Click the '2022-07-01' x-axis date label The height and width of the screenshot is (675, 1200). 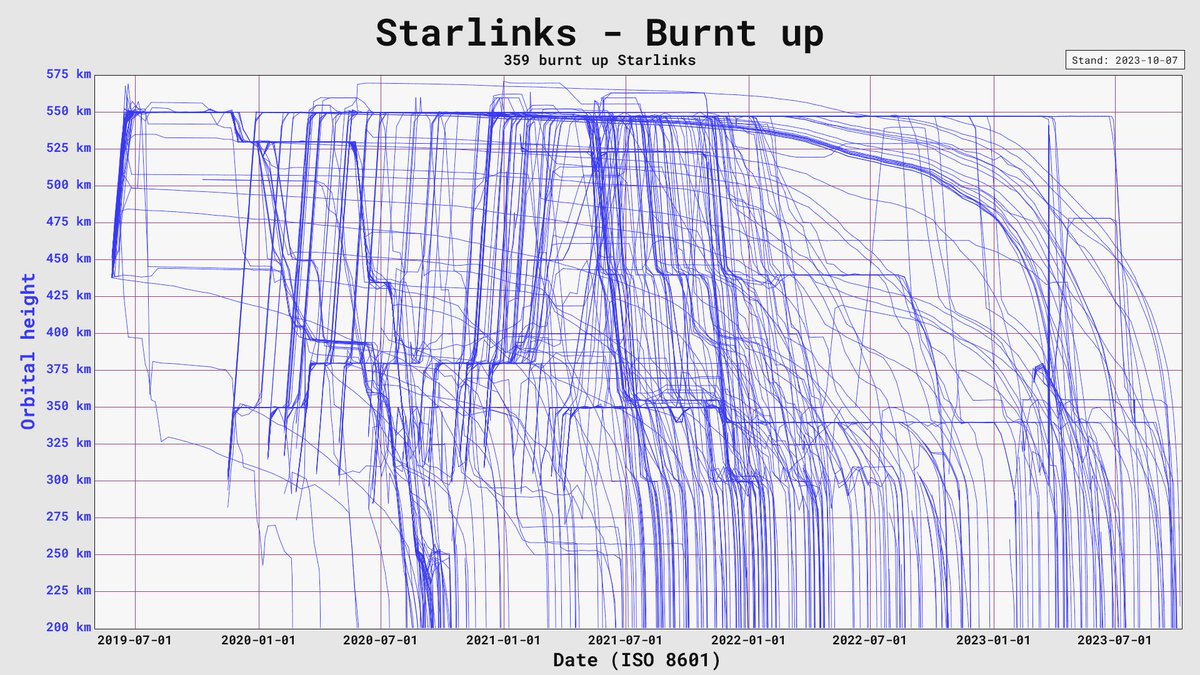[871, 640]
